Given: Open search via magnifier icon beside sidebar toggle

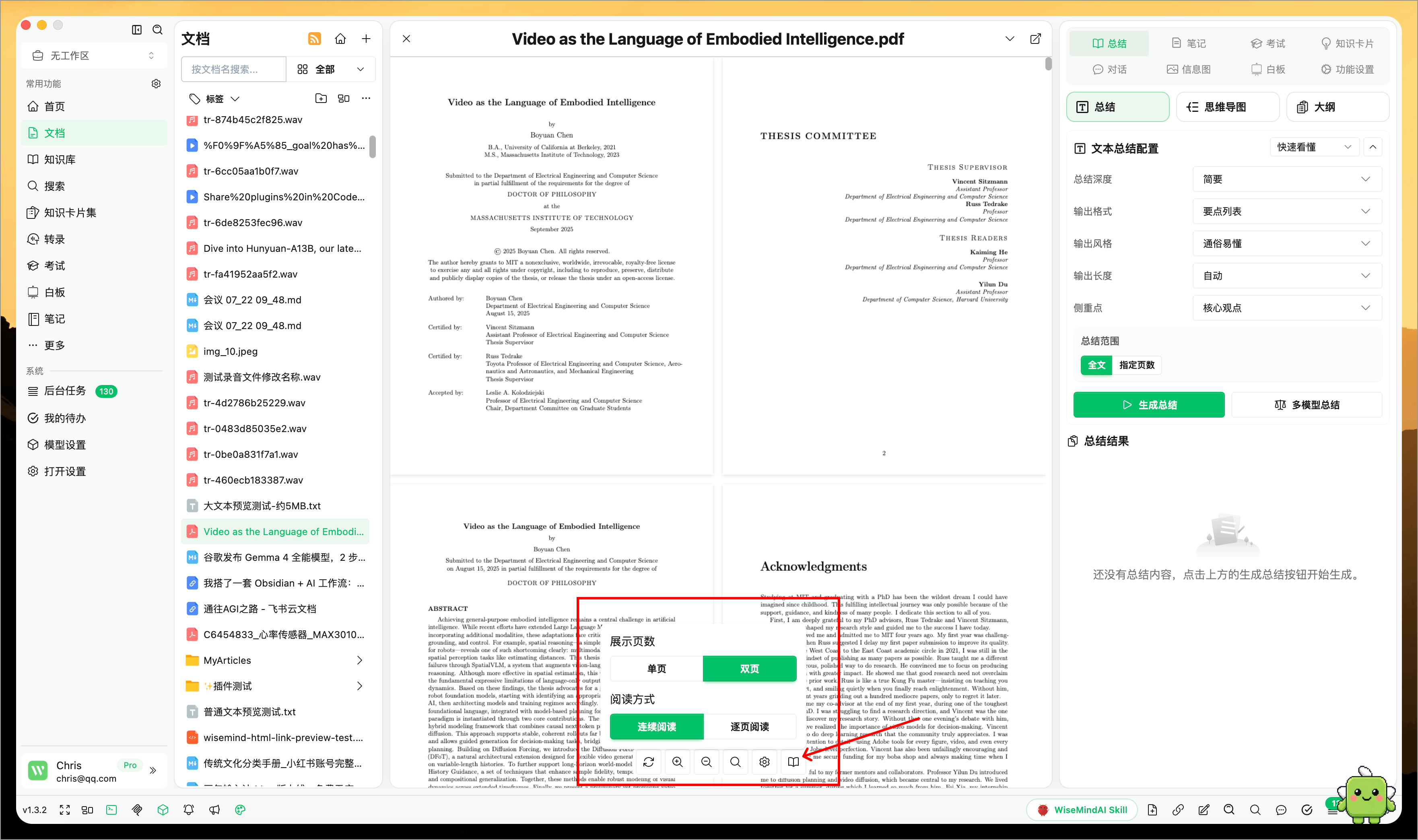Looking at the screenshot, I should click(x=157, y=29).
